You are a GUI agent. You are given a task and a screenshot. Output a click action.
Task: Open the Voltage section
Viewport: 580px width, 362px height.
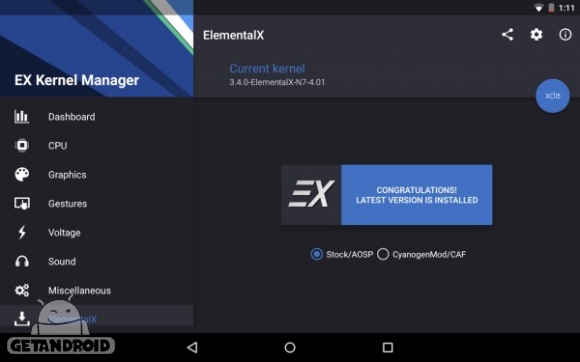click(x=97, y=233)
